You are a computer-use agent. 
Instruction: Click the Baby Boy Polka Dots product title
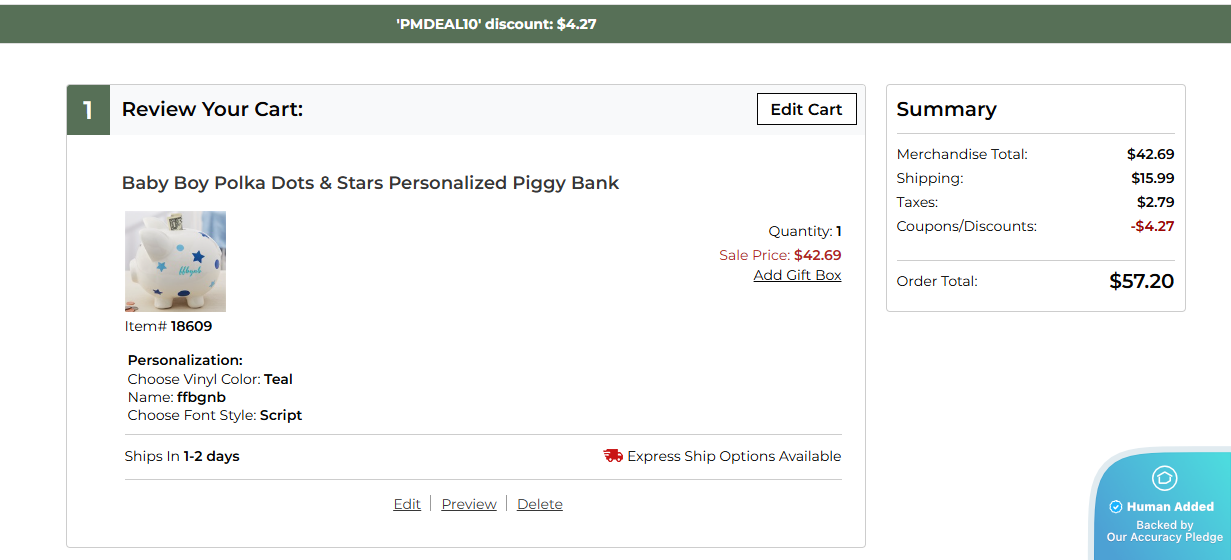pos(370,183)
